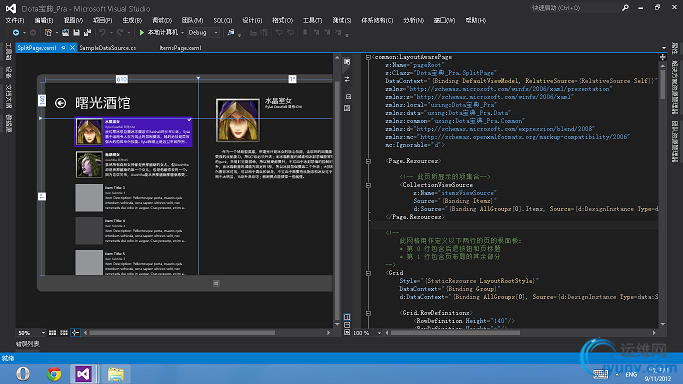Click the Redo toolbar icon
Image resolution: width=683 pixels, height=384 pixels.
click(120, 32)
